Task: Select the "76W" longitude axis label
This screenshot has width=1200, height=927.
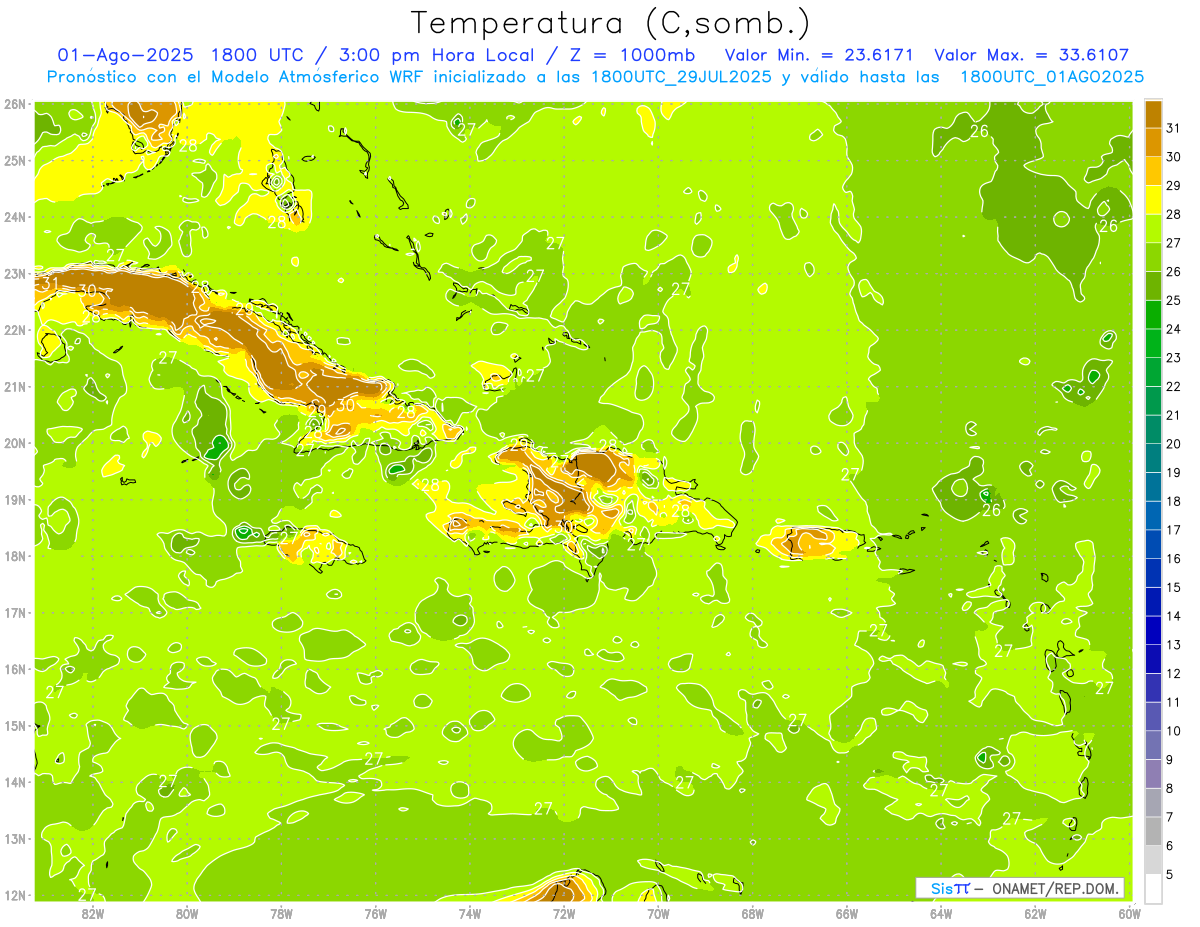Action: click(375, 913)
